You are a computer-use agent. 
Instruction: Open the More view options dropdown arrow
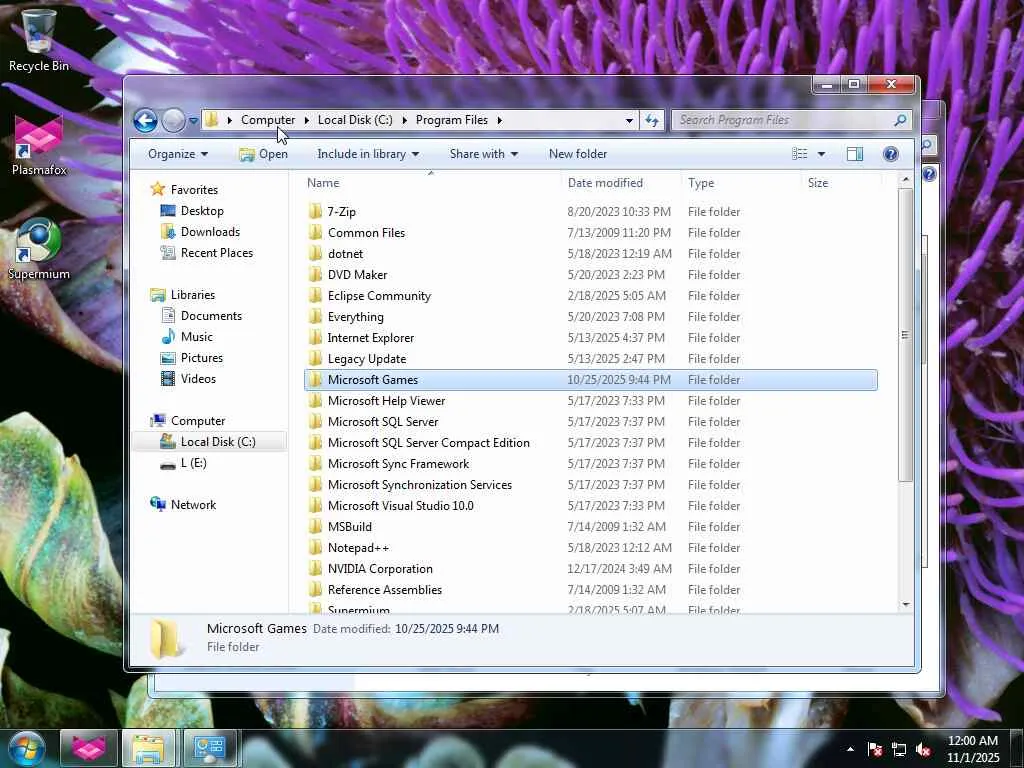tap(822, 154)
